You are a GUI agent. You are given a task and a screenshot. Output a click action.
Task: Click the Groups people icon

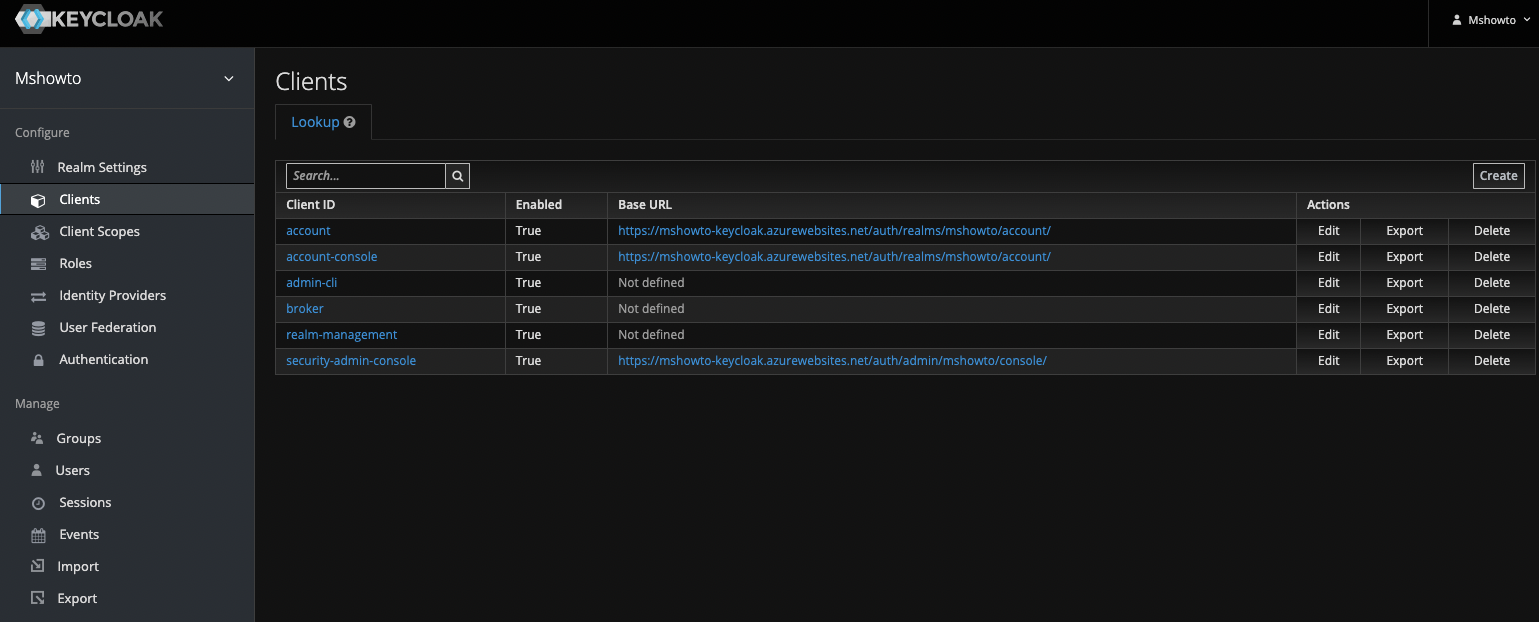[x=37, y=438]
